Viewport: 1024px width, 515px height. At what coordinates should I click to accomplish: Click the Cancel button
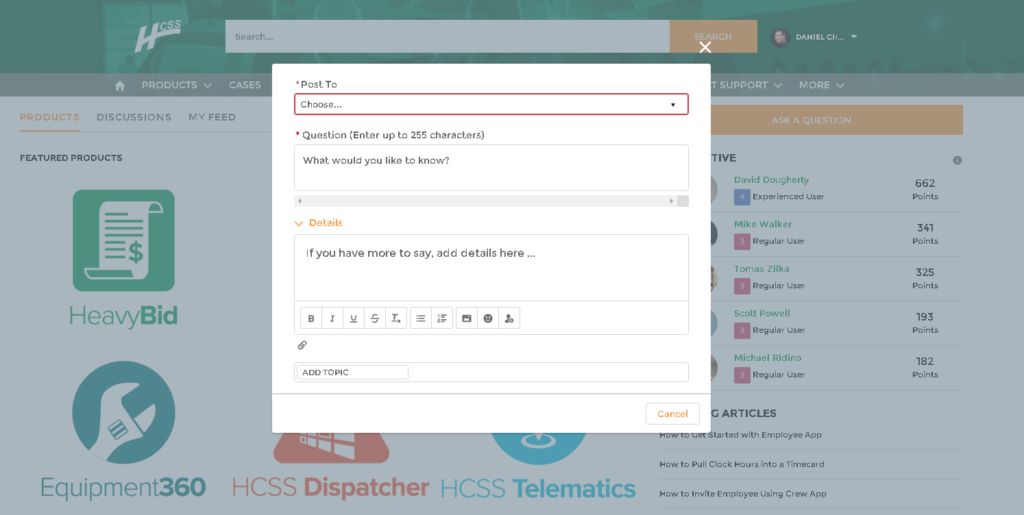(x=673, y=414)
